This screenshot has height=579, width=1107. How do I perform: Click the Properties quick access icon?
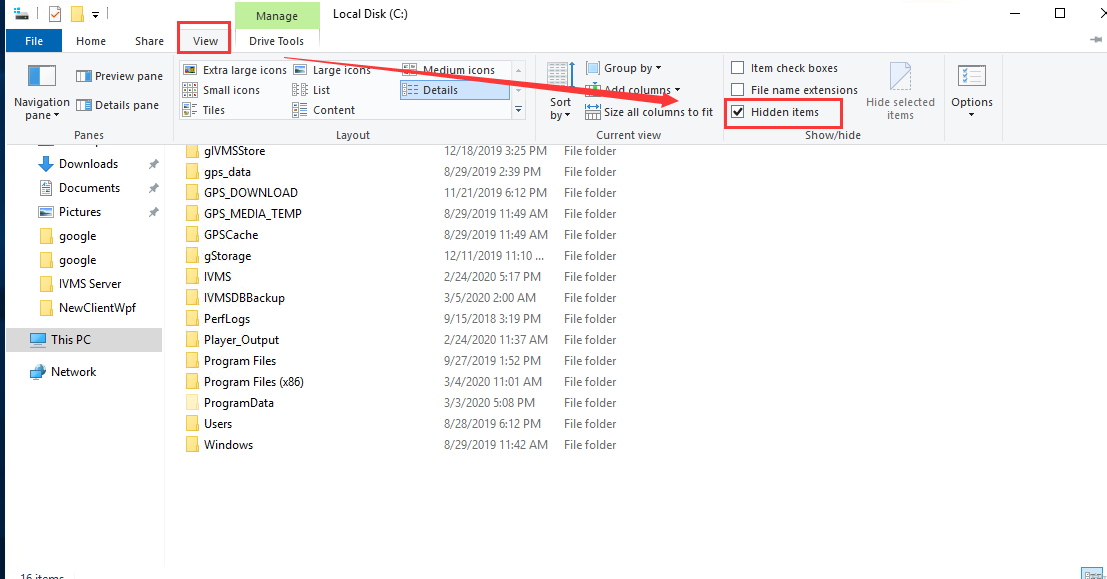(55, 13)
